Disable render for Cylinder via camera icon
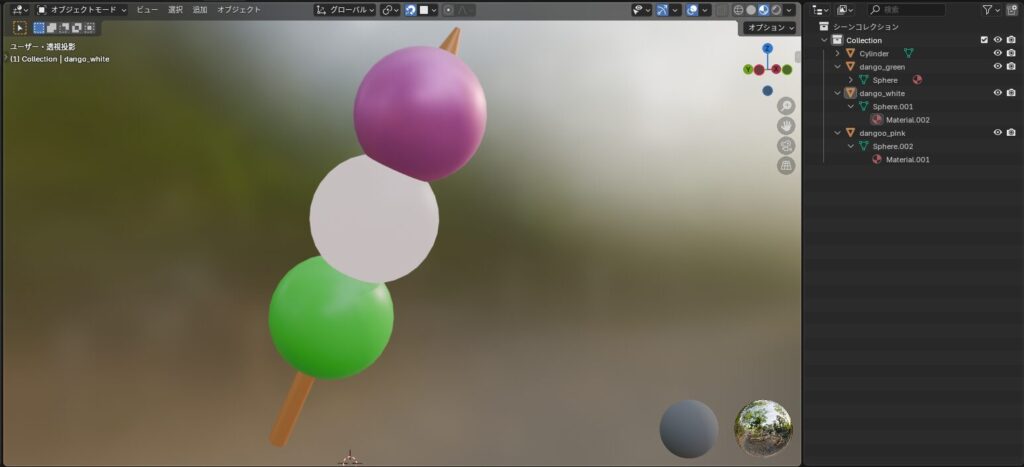 1011,53
